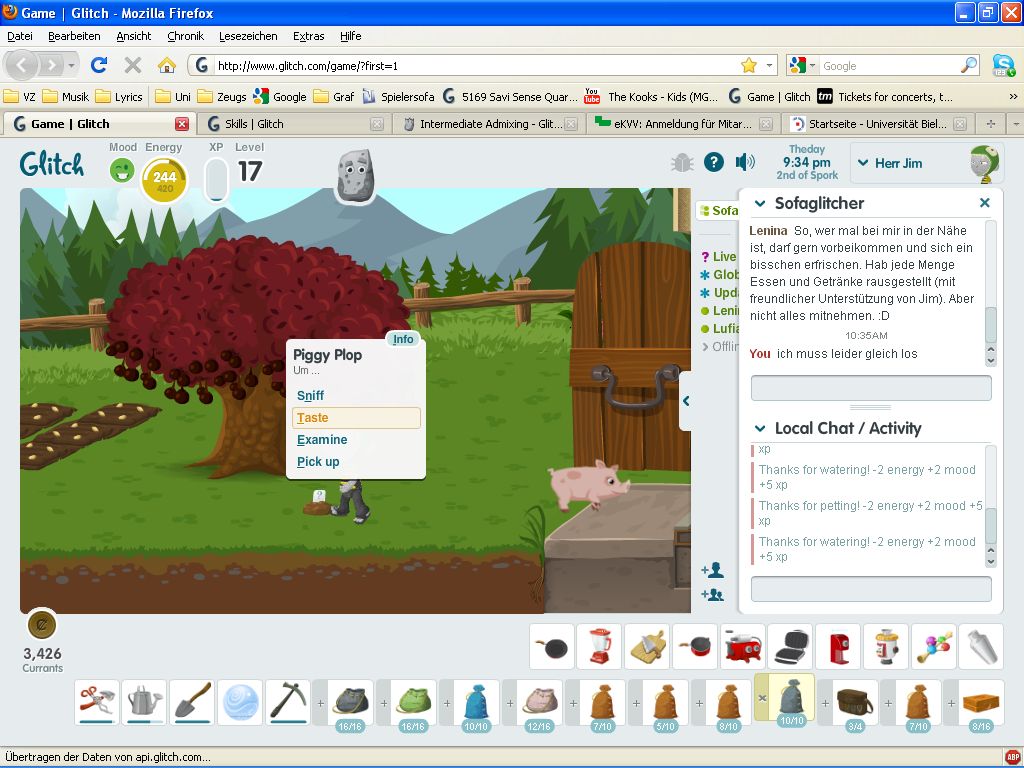Collapse the Local Chat / Activity section
Screen dimensions: 1024x768
(x=760, y=429)
